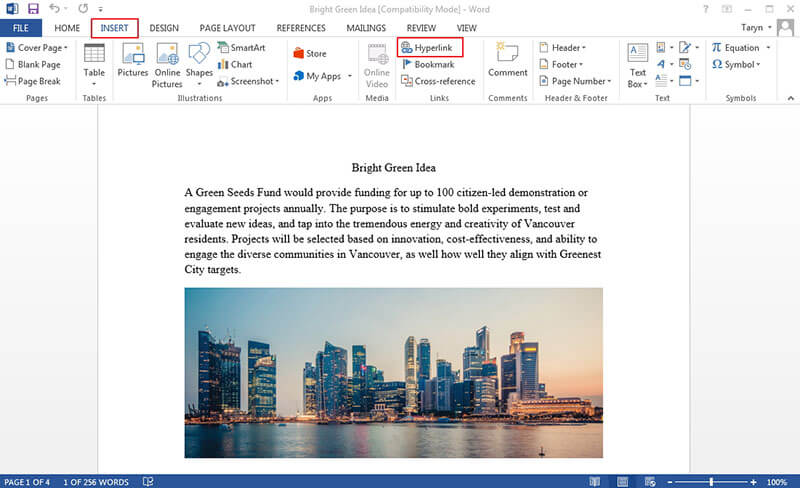The height and width of the screenshot is (488, 800).
Task: Switch to the HOME tab
Action: coord(67,28)
